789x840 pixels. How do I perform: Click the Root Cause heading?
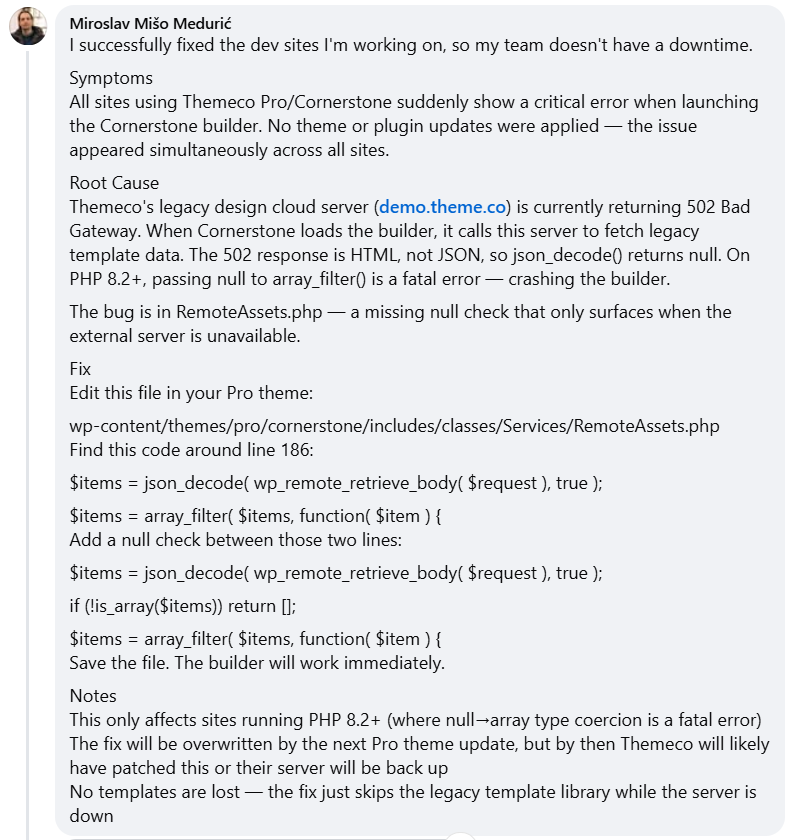114,183
